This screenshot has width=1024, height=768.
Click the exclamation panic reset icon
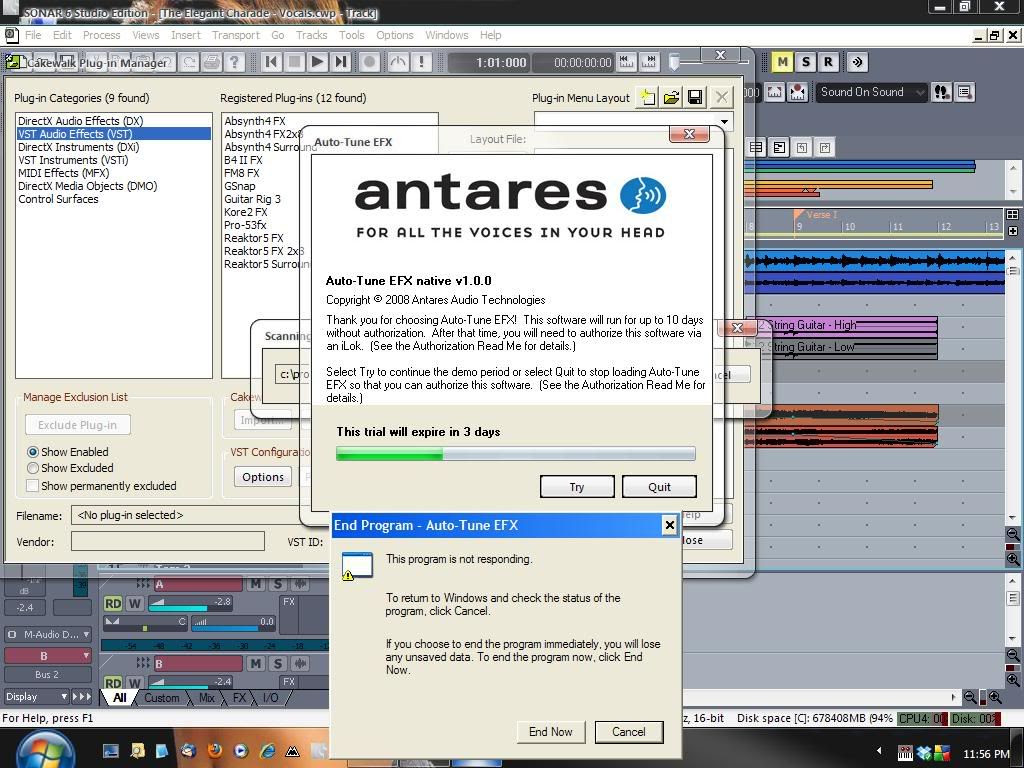(x=421, y=62)
